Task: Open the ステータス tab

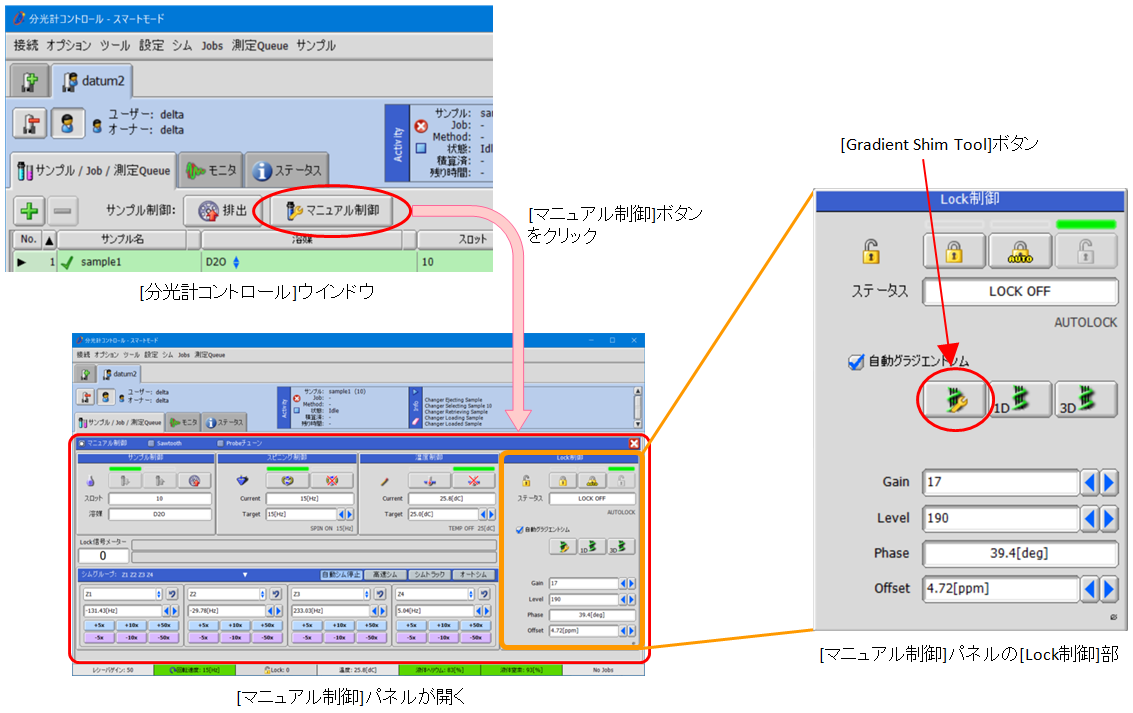Action: [287, 171]
